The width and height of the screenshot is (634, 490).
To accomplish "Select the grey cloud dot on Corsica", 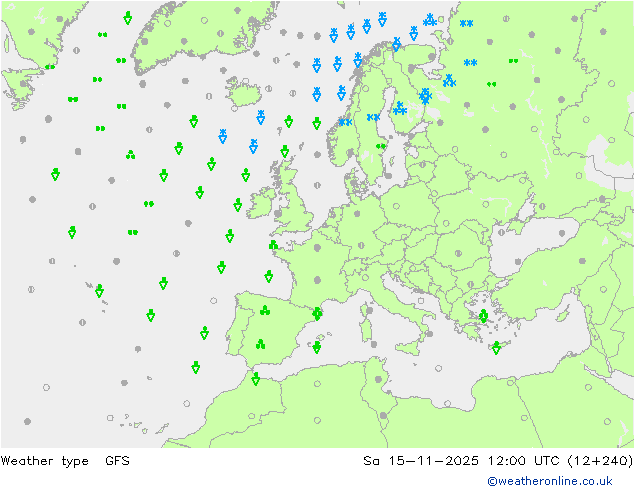I will coord(369,310).
